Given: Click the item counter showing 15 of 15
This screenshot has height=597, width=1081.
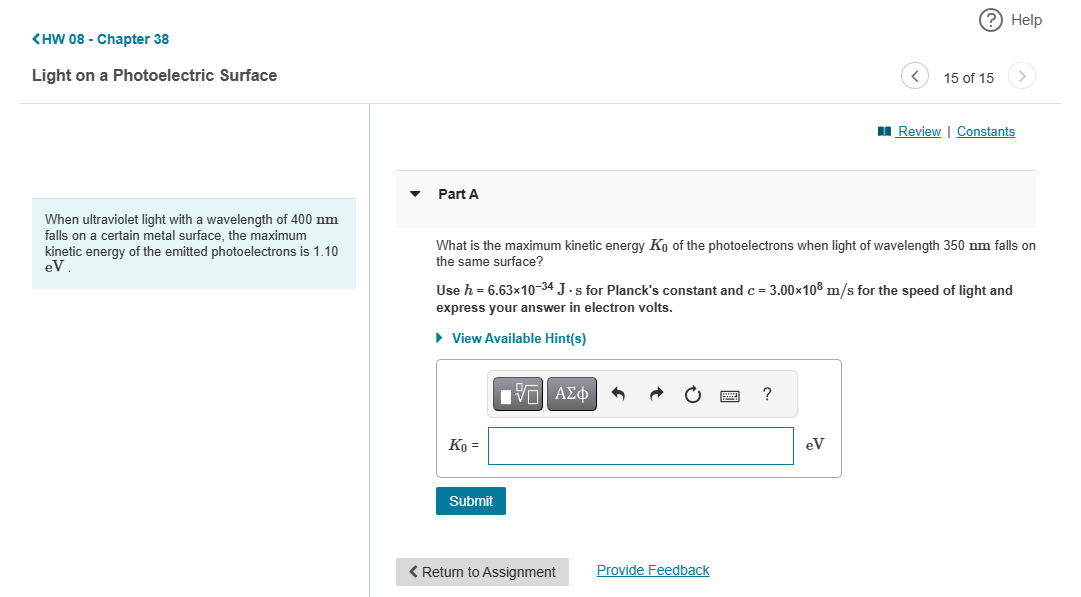Looking at the screenshot, I should 967,77.
